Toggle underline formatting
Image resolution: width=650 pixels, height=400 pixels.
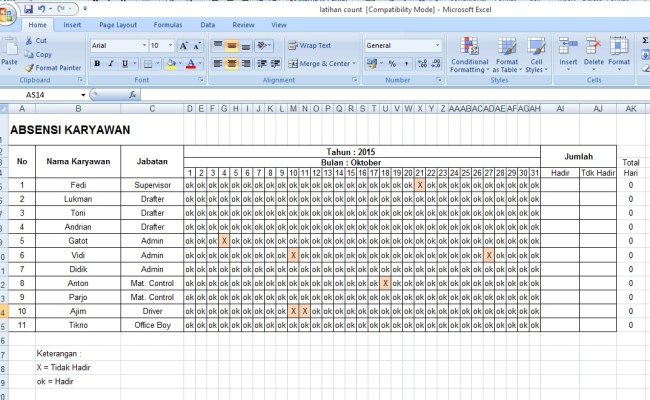124,63
